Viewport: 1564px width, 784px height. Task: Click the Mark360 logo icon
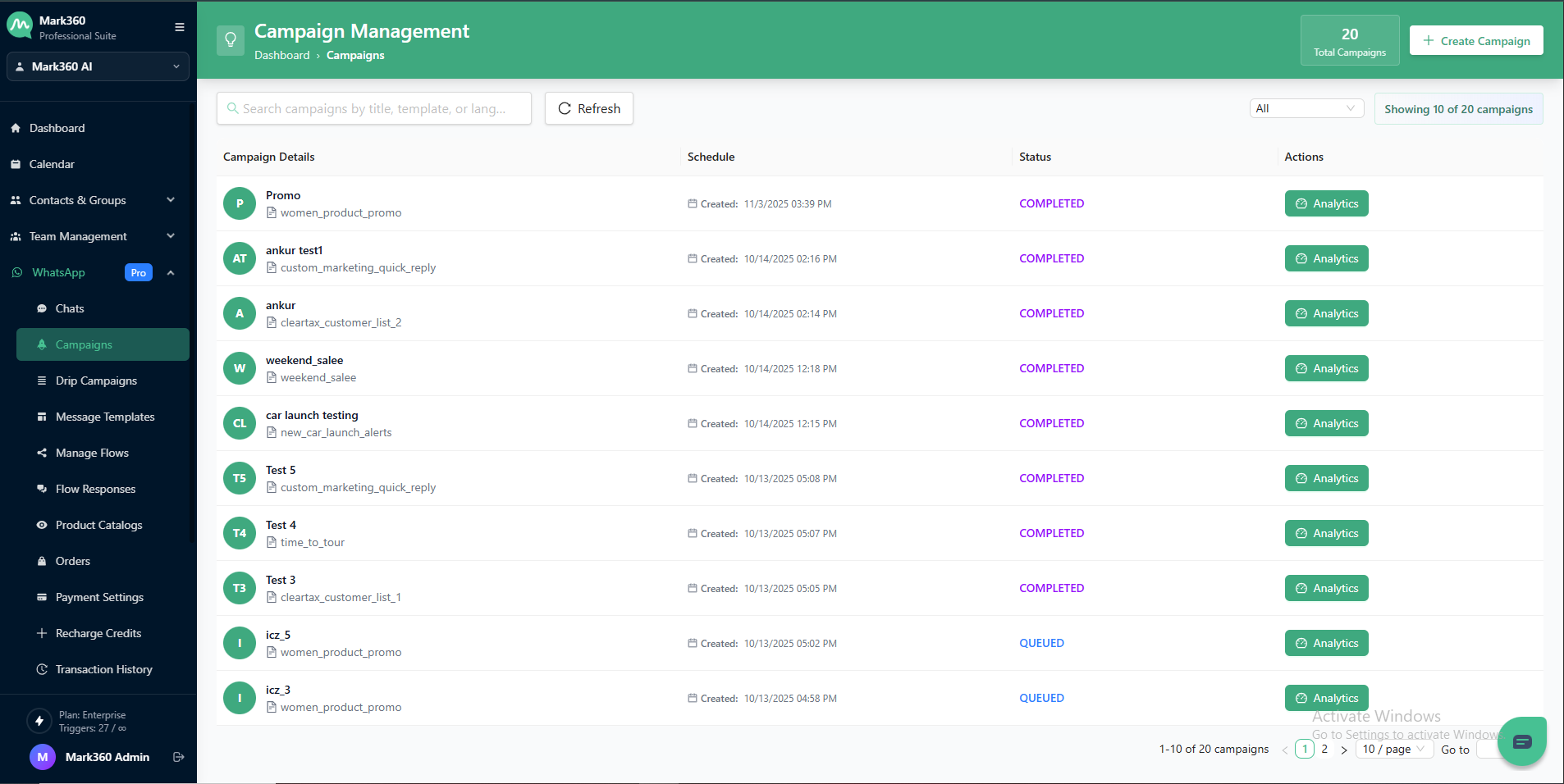(20, 26)
